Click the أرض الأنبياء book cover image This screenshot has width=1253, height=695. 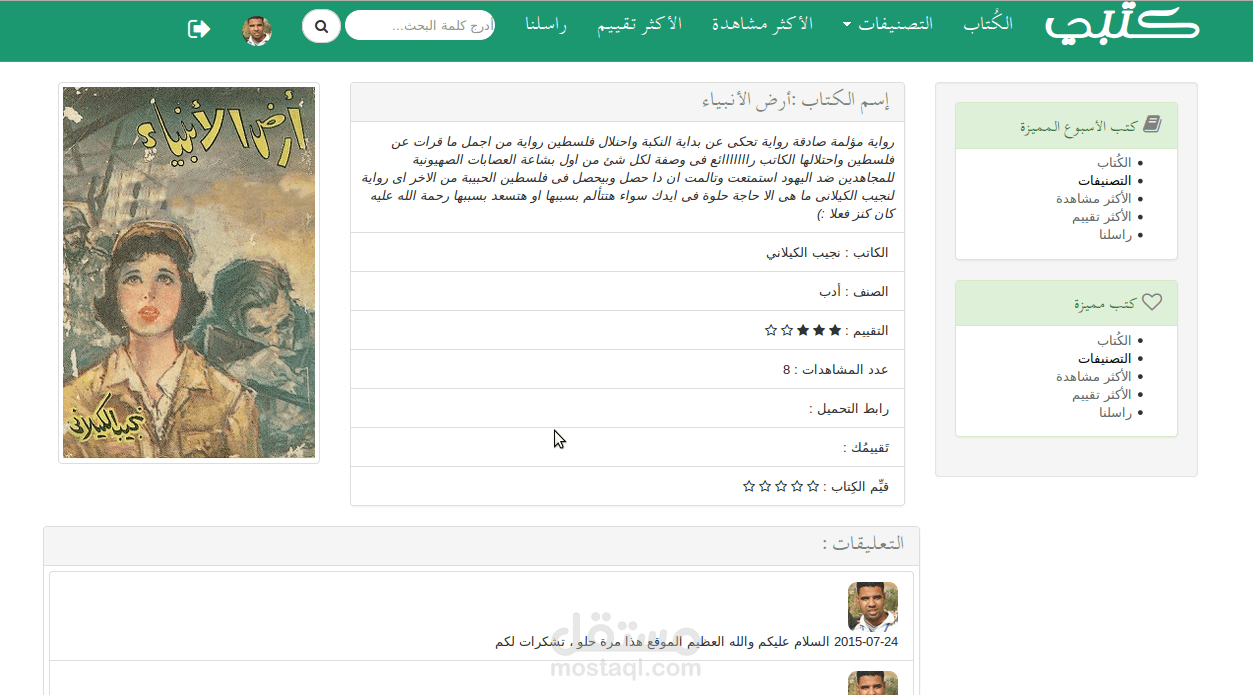coord(189,273)
